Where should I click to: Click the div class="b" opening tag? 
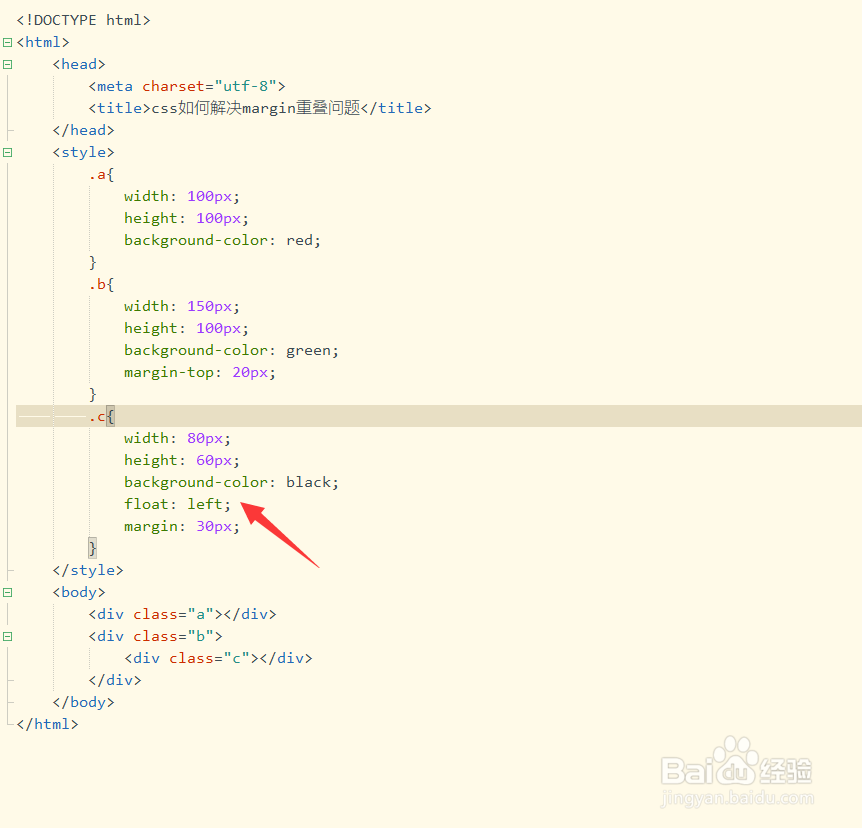[x=156, y=636]
